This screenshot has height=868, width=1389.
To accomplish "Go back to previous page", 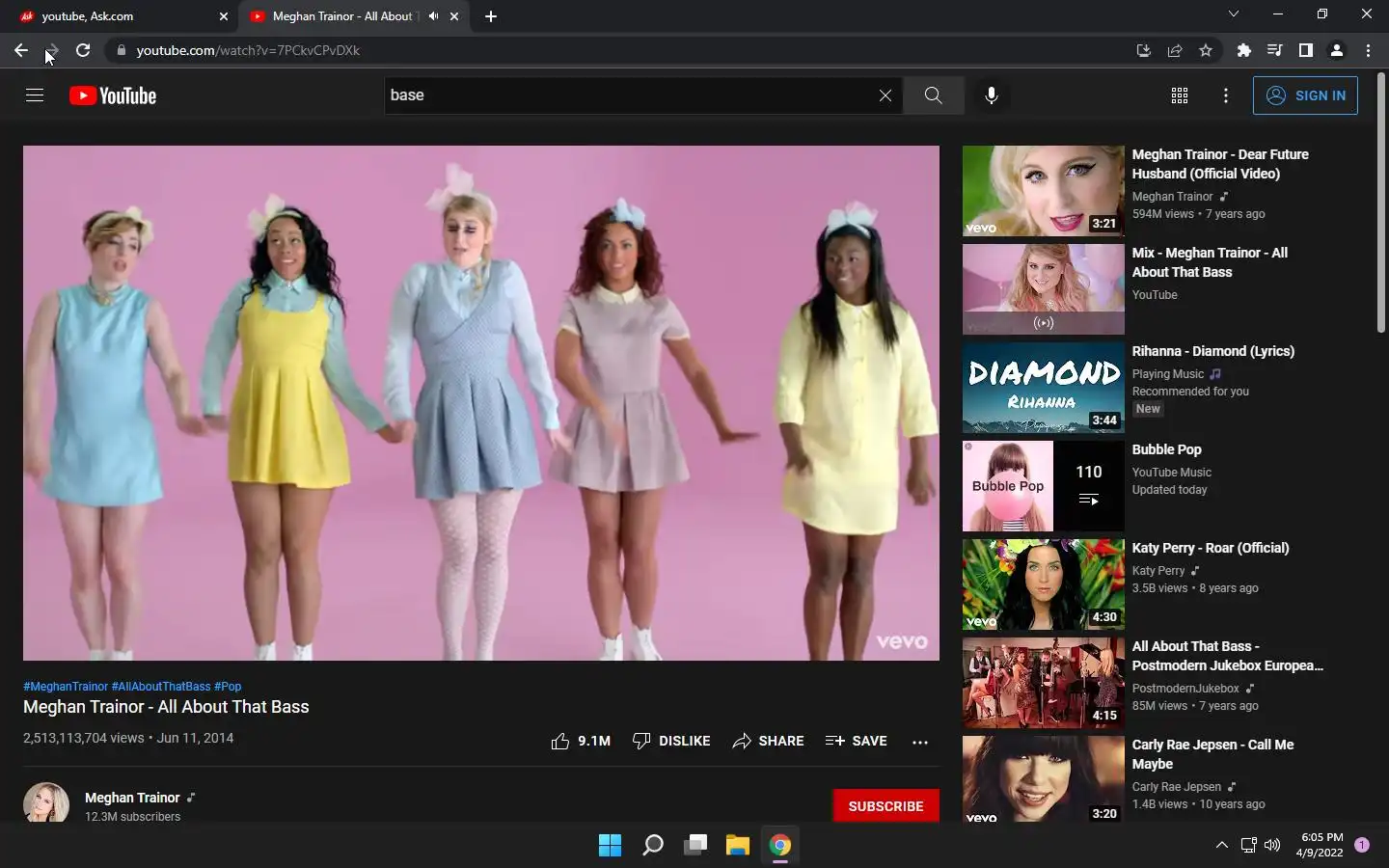I will click(x=20, y=50).
